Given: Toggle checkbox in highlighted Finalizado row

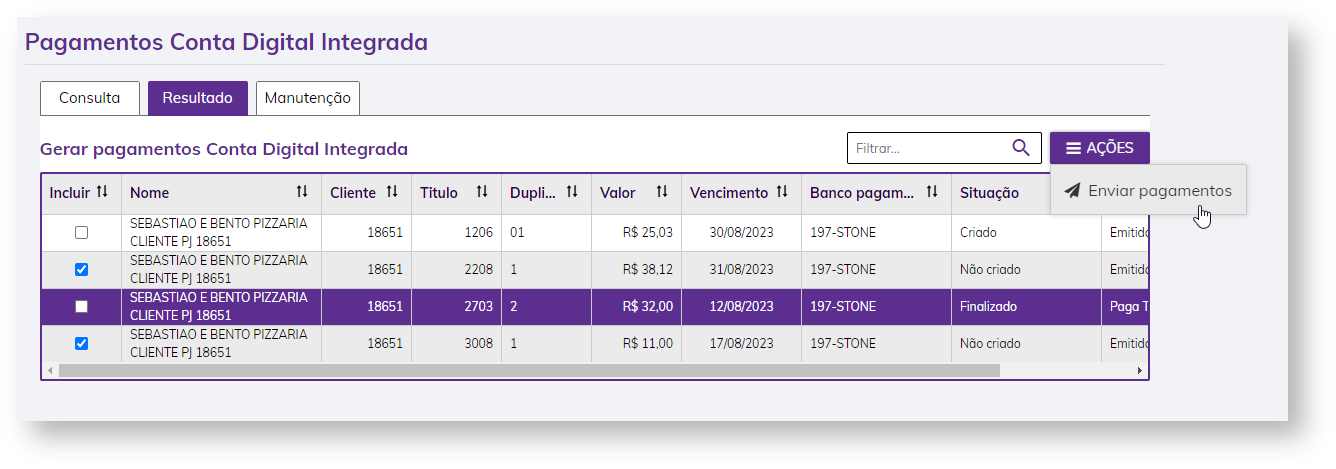Looking at the screenshot, I should coord(82,306).
